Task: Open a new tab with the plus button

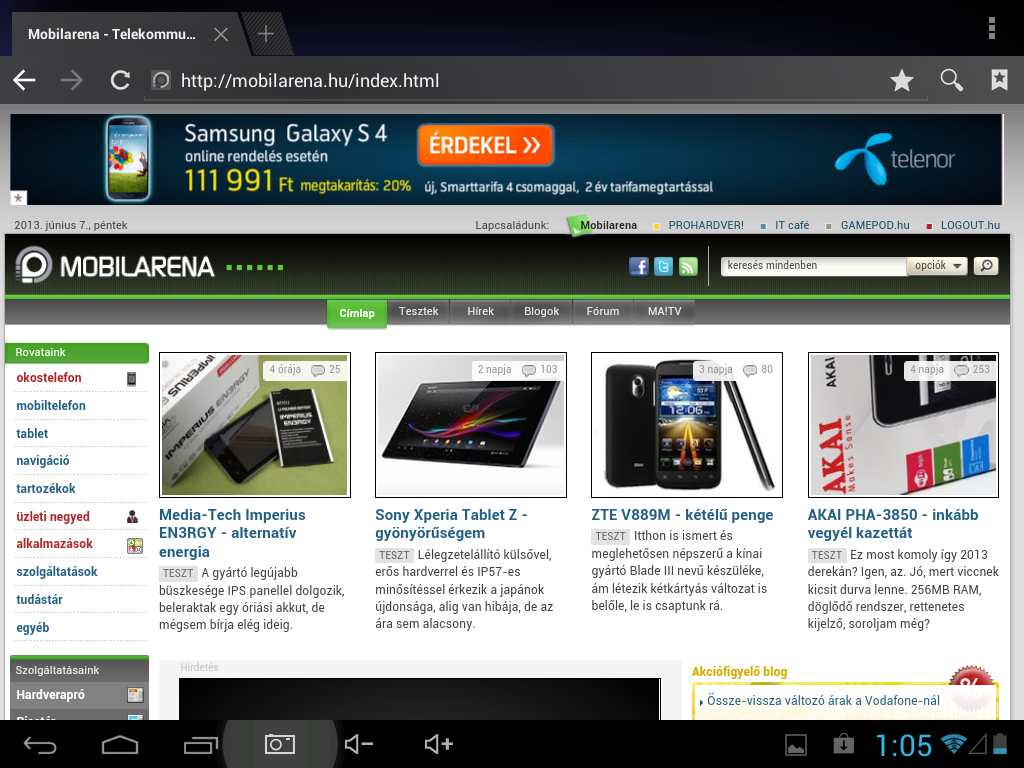Action: [266, 34]
